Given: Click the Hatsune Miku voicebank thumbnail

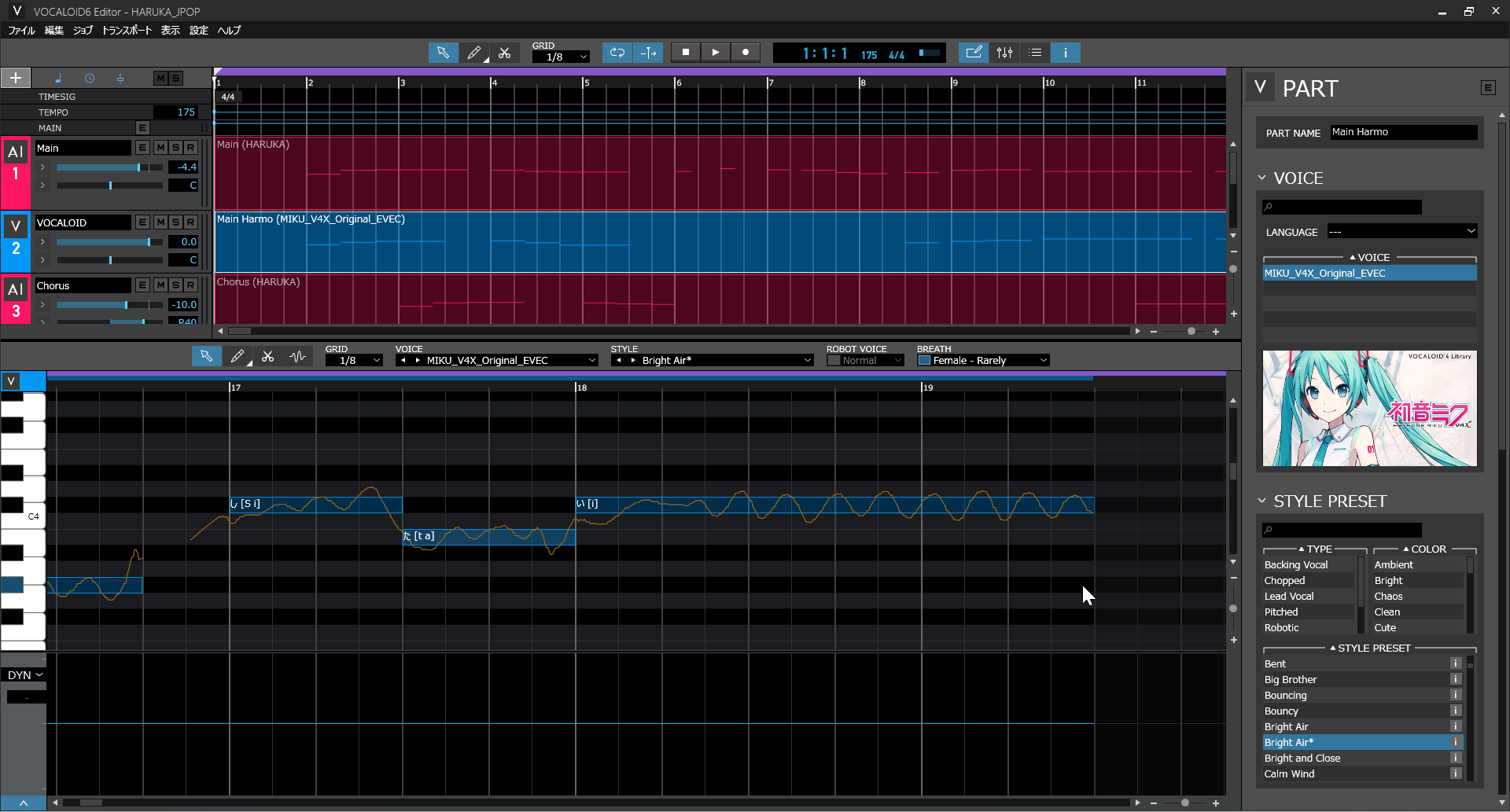Looking at the screenshot, I should [x=1369, y=408].
